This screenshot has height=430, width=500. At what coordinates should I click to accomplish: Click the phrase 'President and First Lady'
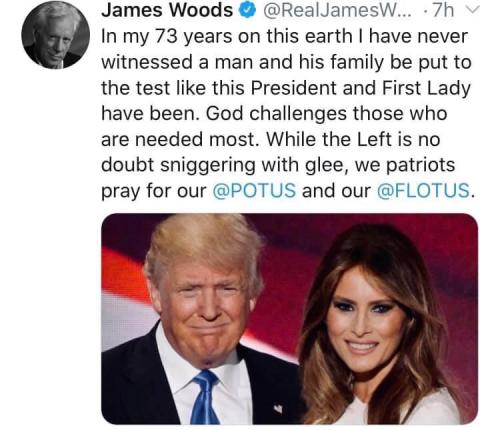tap(360, 88)
